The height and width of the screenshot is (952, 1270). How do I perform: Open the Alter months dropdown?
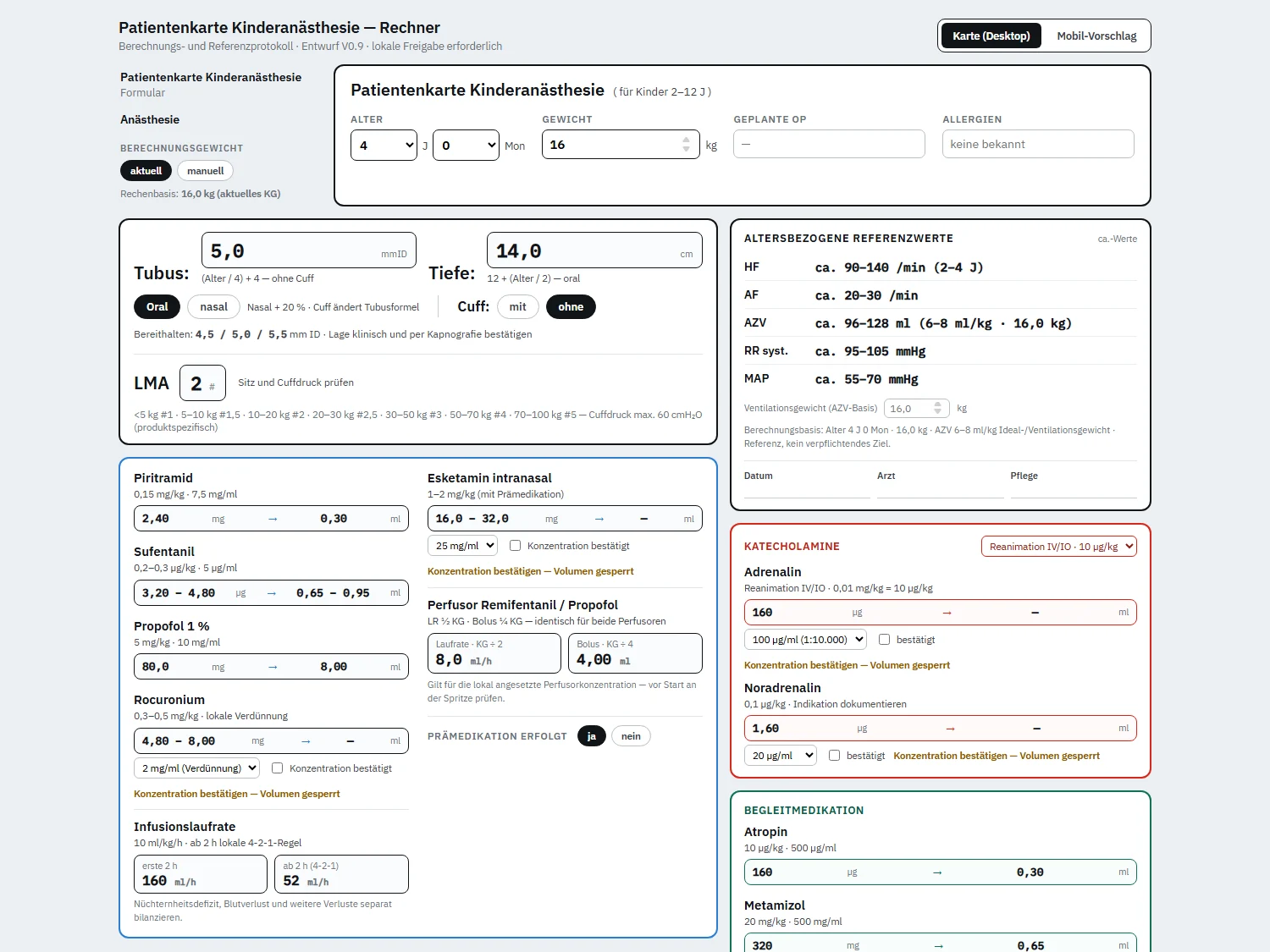[x=467, y=145]
